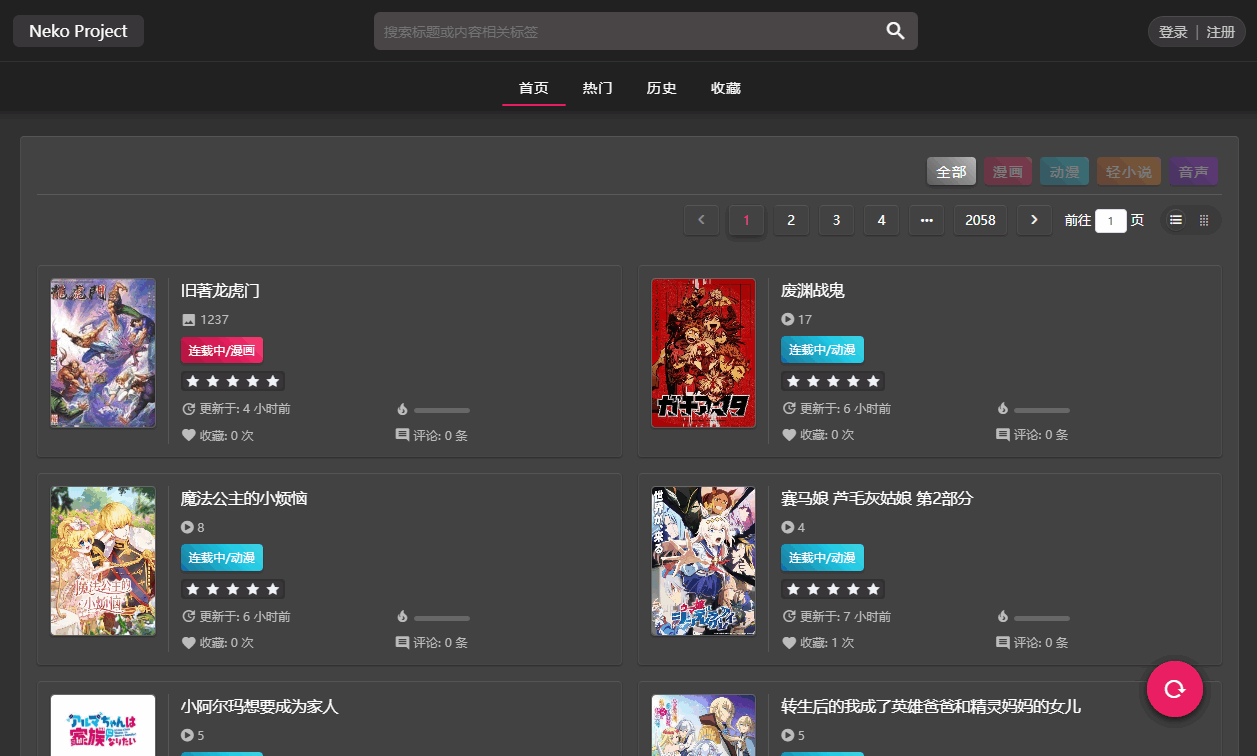Click 连载中/漫画 tag on 旧著龙虎门
Screen dimensions: 1257x756
tap(222, 350)
